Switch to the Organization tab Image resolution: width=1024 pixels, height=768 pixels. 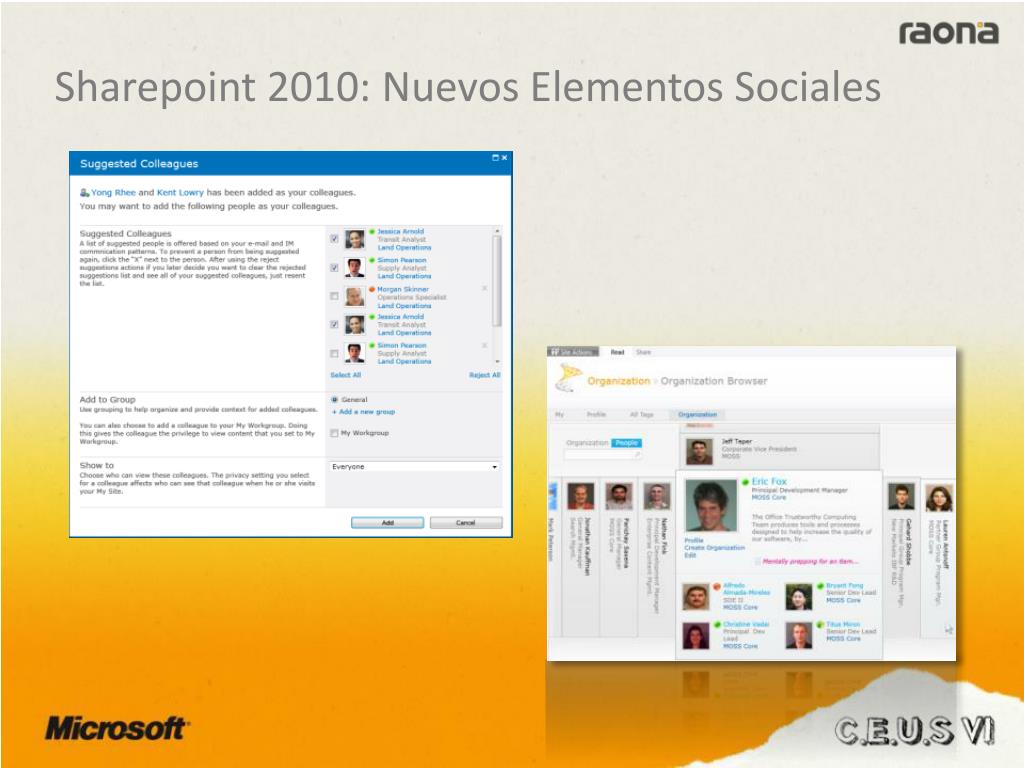click(697, 415)
